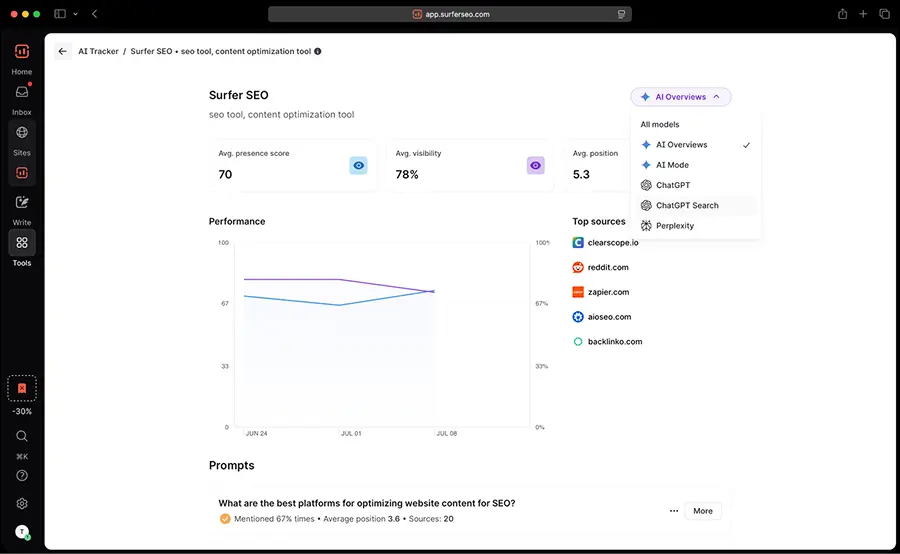Click the -30% discount offer icon

22,389
